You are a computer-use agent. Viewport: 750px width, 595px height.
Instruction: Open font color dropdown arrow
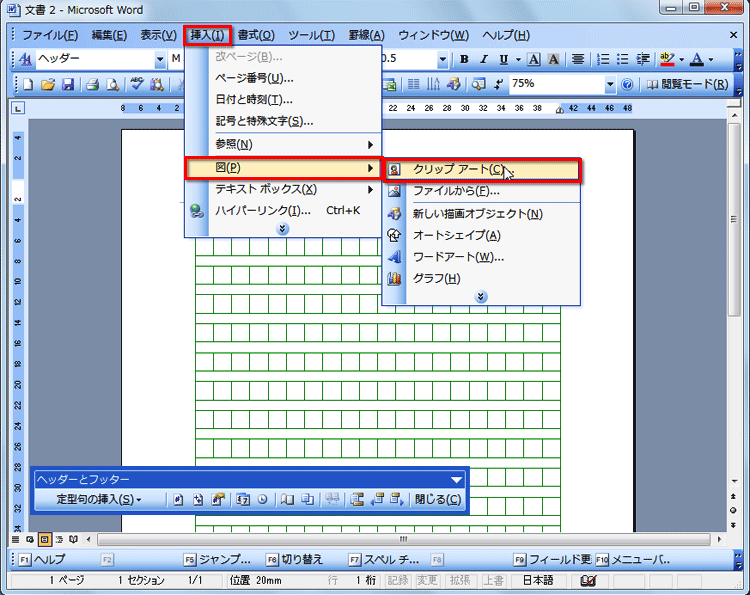711,59
